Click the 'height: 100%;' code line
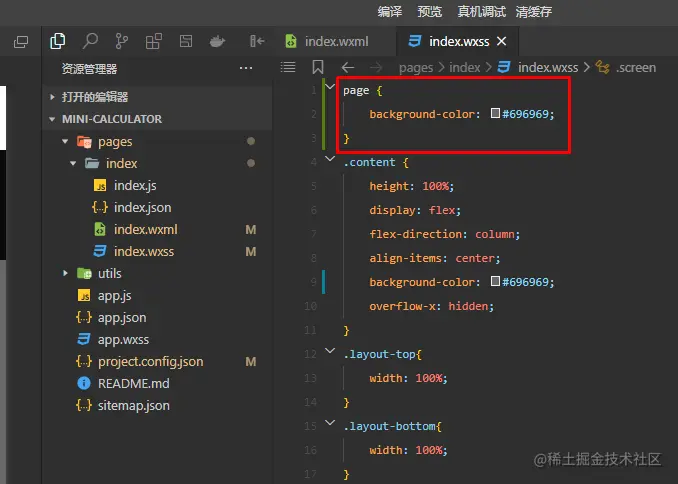This screenshot has height=484, width=678. (x=411, y=186)
